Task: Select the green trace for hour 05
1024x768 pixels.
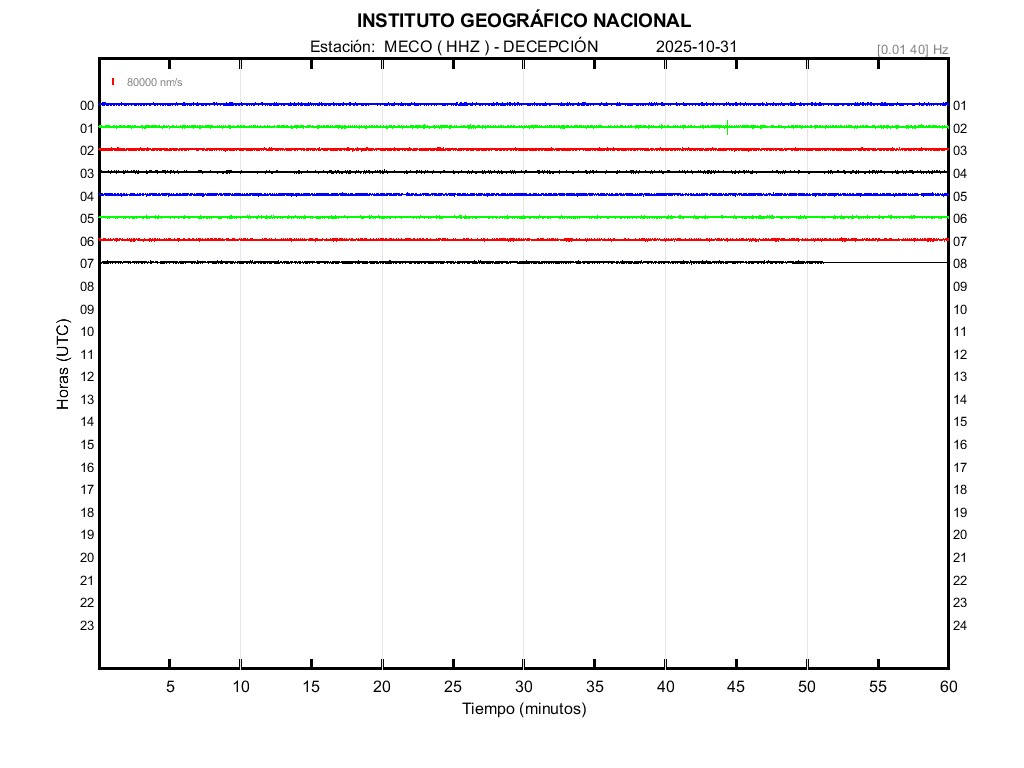Action: tap(400, 217)
